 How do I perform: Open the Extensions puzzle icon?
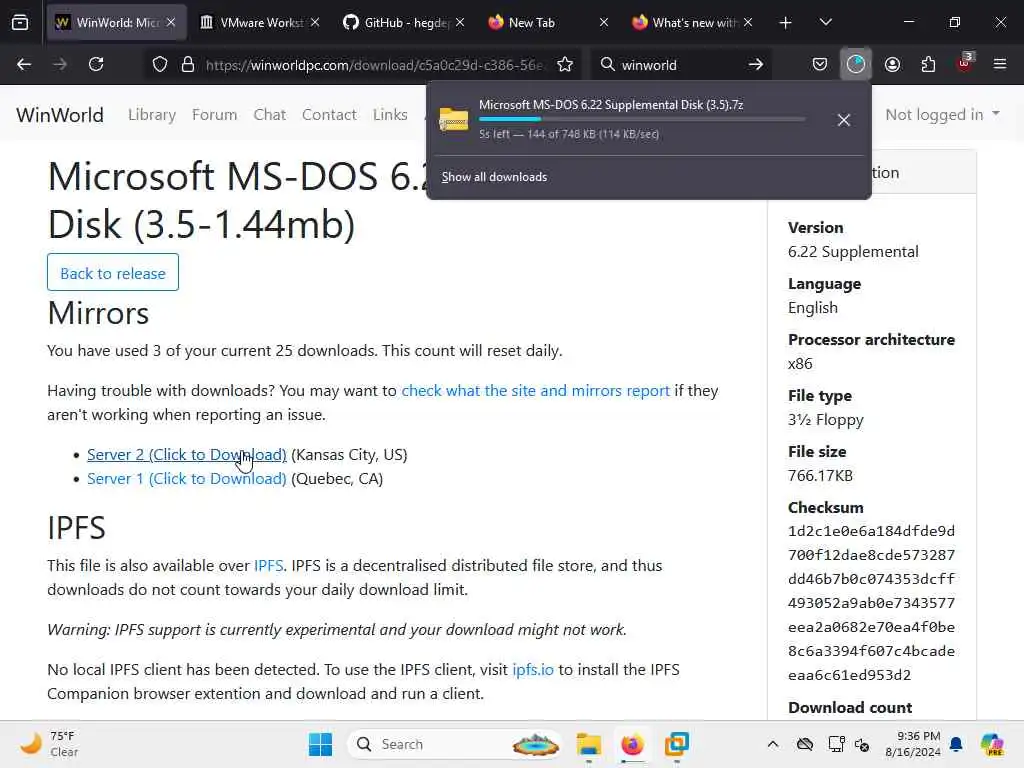928,64
